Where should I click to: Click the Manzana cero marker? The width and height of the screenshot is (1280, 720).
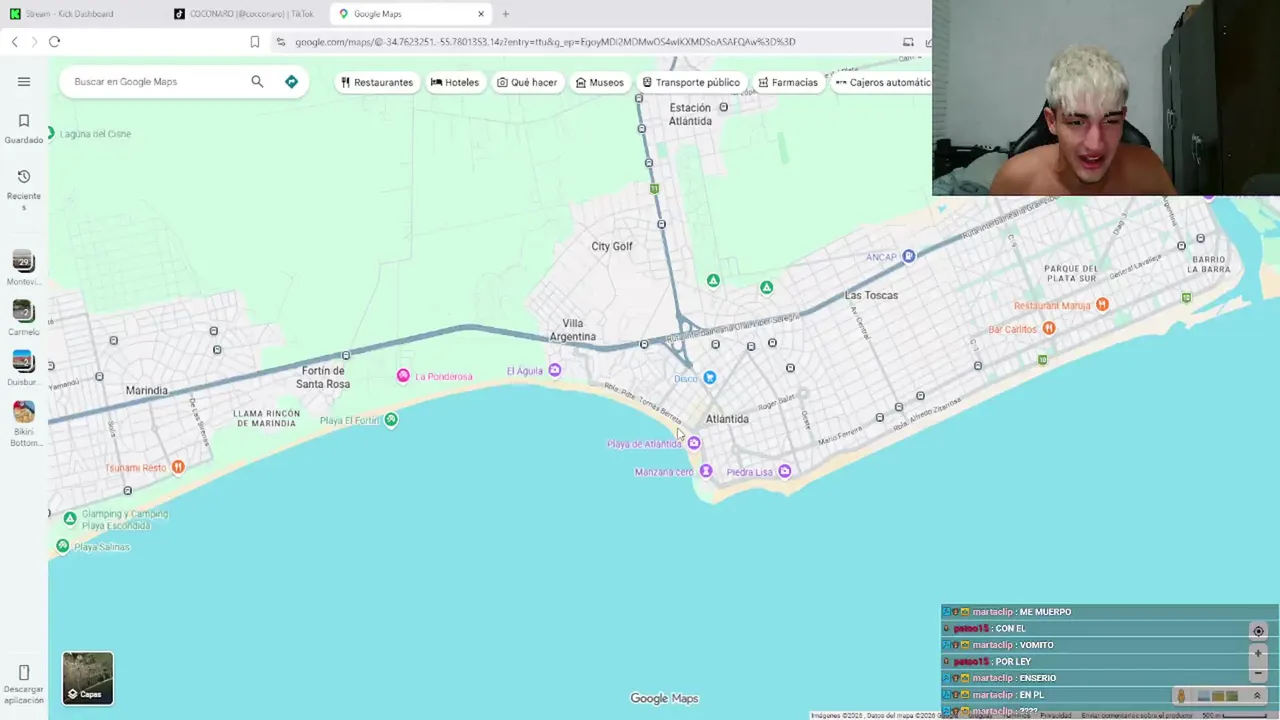click(706, 471)
